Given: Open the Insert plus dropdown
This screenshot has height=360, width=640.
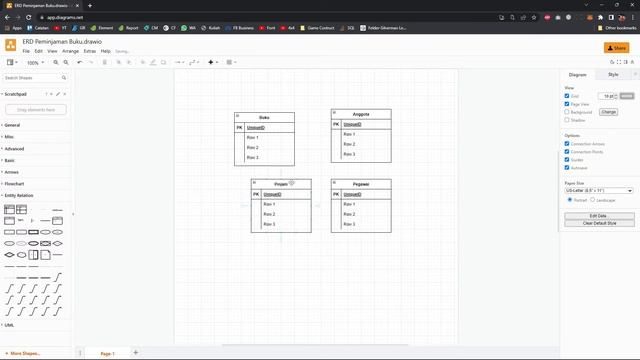Looking at the screenshot, I should pos(213,62).
